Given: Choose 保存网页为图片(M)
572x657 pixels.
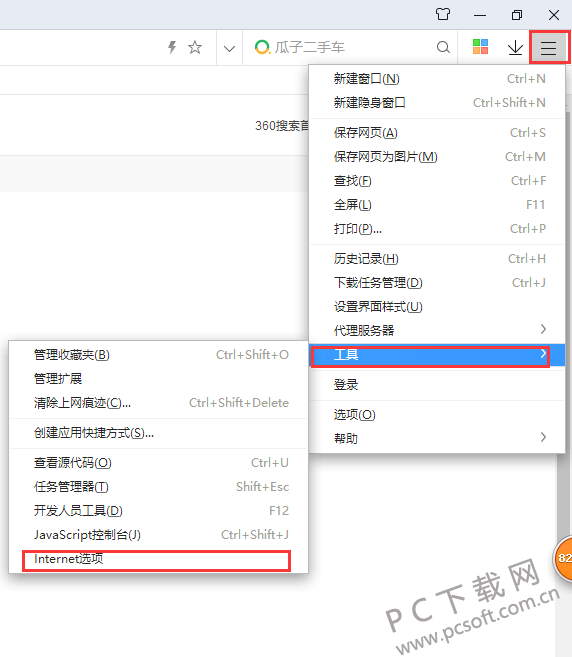Looking at the screenshot, I should point(437,157).
